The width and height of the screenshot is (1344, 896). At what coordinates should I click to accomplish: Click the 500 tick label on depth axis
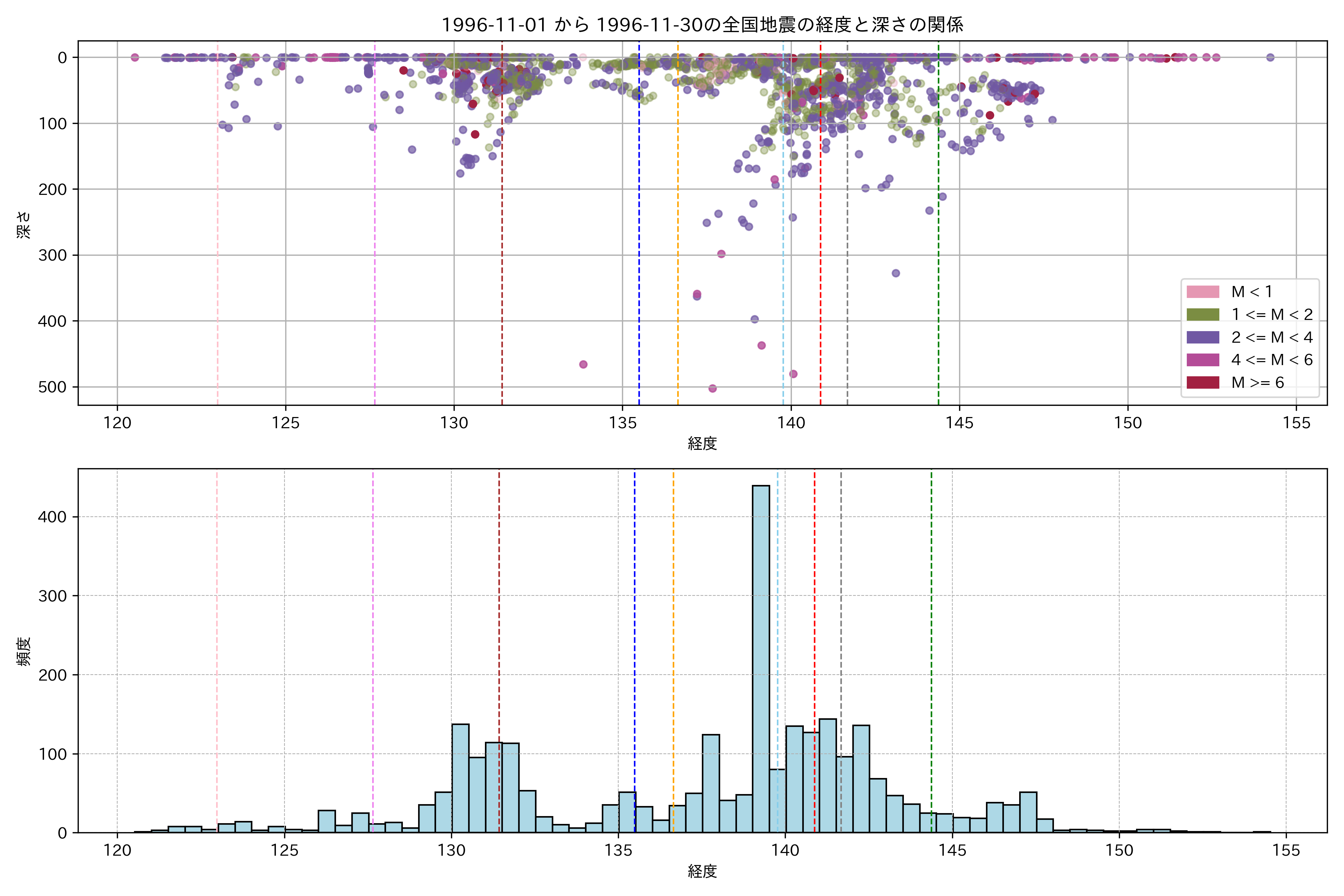(52, 387)
